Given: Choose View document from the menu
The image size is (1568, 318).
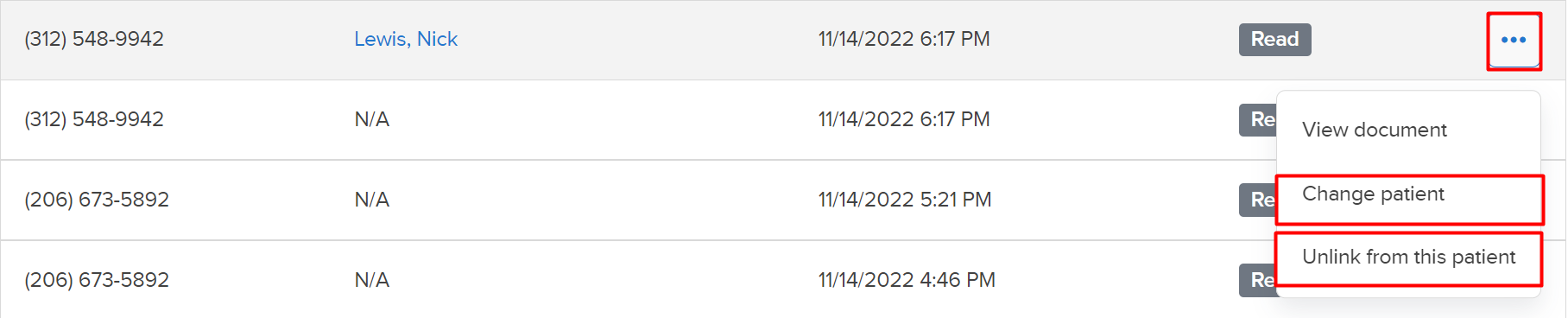Looking at the screenshot, I should click(x=1375, y=130).
